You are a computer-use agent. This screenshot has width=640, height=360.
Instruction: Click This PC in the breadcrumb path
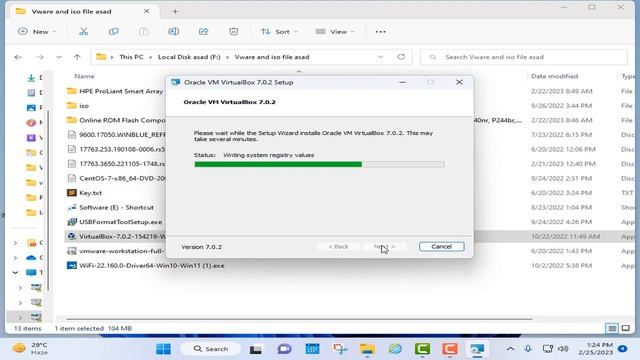pos(131,57)
